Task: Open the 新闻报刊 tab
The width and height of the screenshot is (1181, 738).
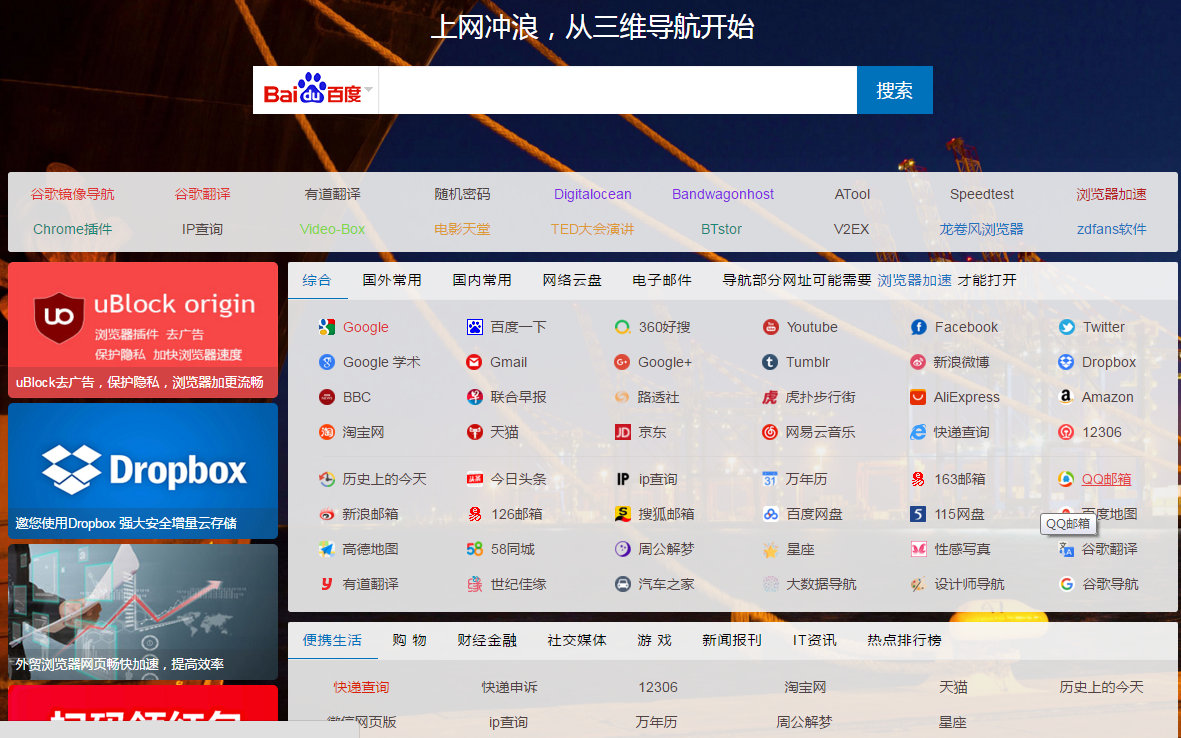Action: 732,640
